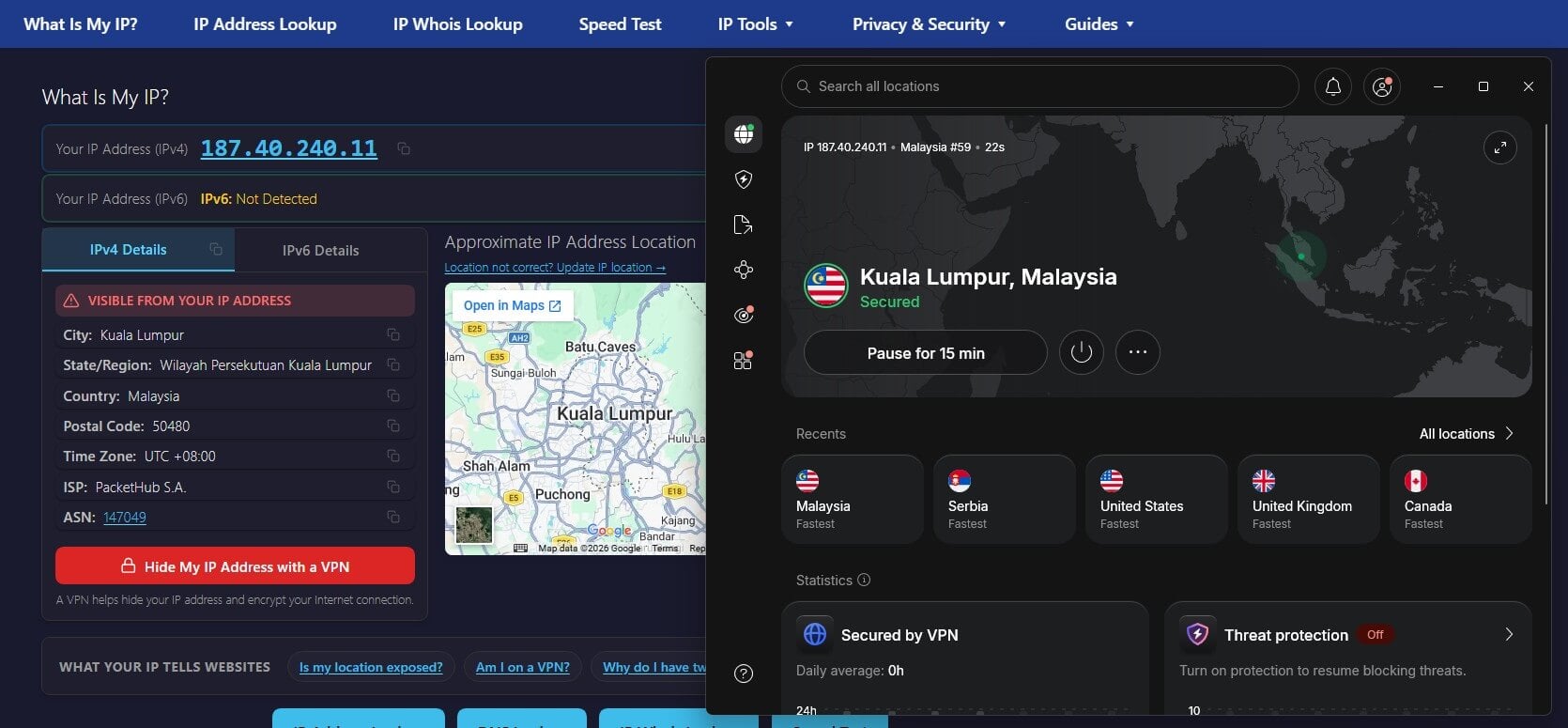Expand the IP Tools menu
Image resolution: width=1568 pixels, height=728 pixels.
(x=756, y=24)
